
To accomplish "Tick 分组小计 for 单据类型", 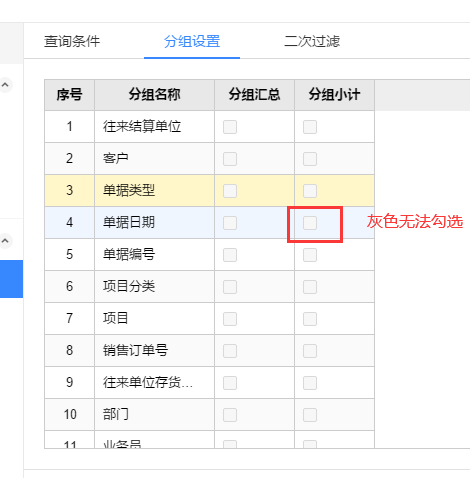I will click(x=310, y=191).
